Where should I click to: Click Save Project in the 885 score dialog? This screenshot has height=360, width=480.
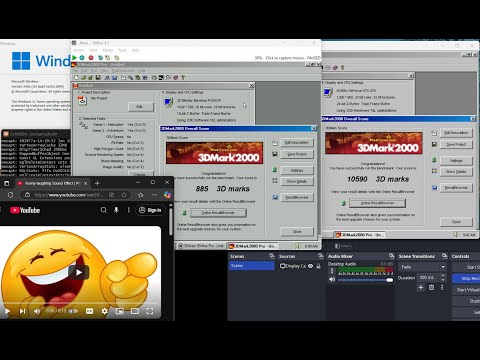tap(297, 154)
